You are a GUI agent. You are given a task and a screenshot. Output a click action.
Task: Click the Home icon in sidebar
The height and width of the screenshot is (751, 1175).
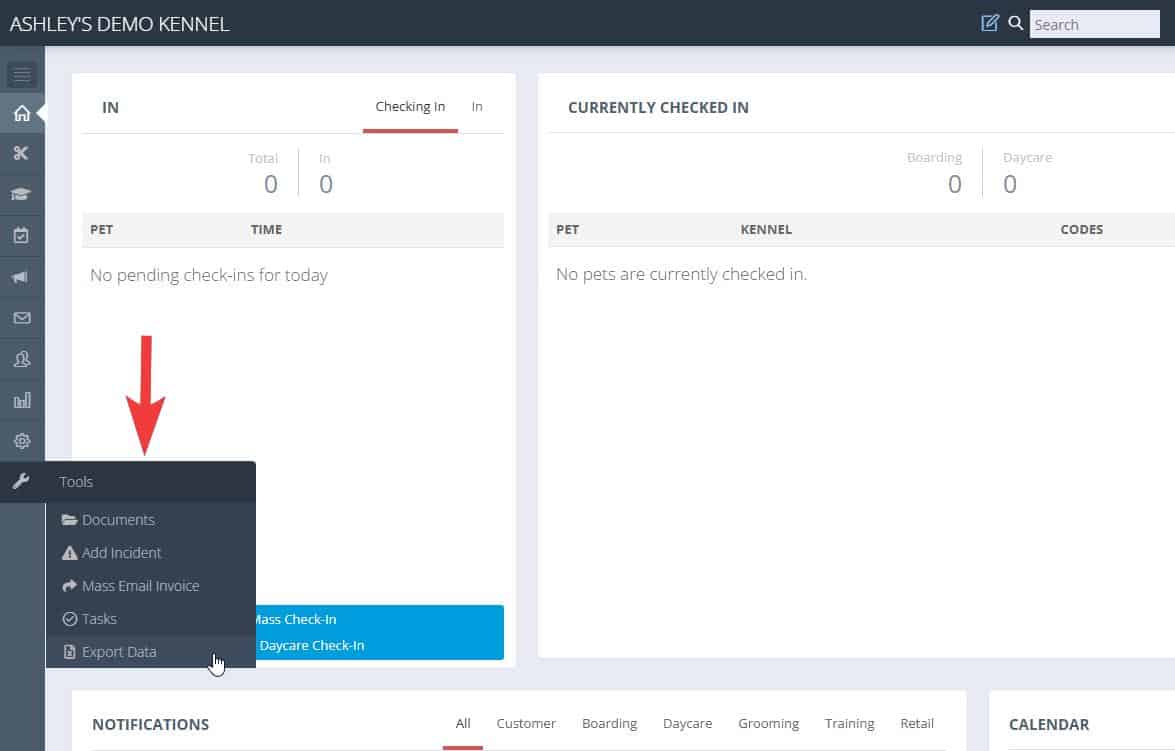tap(21, 113)
